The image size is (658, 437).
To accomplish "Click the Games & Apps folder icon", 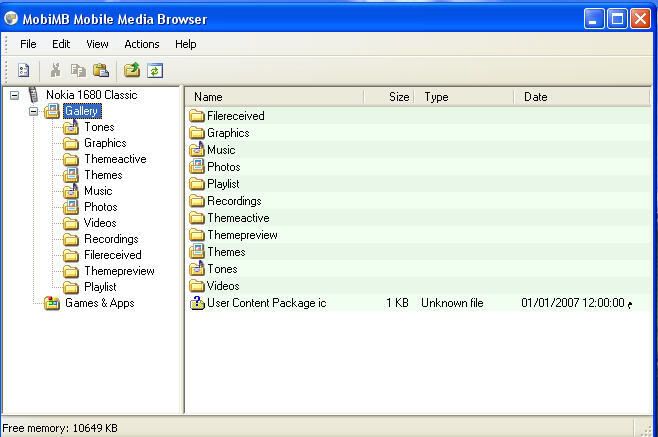I will 52,303.
